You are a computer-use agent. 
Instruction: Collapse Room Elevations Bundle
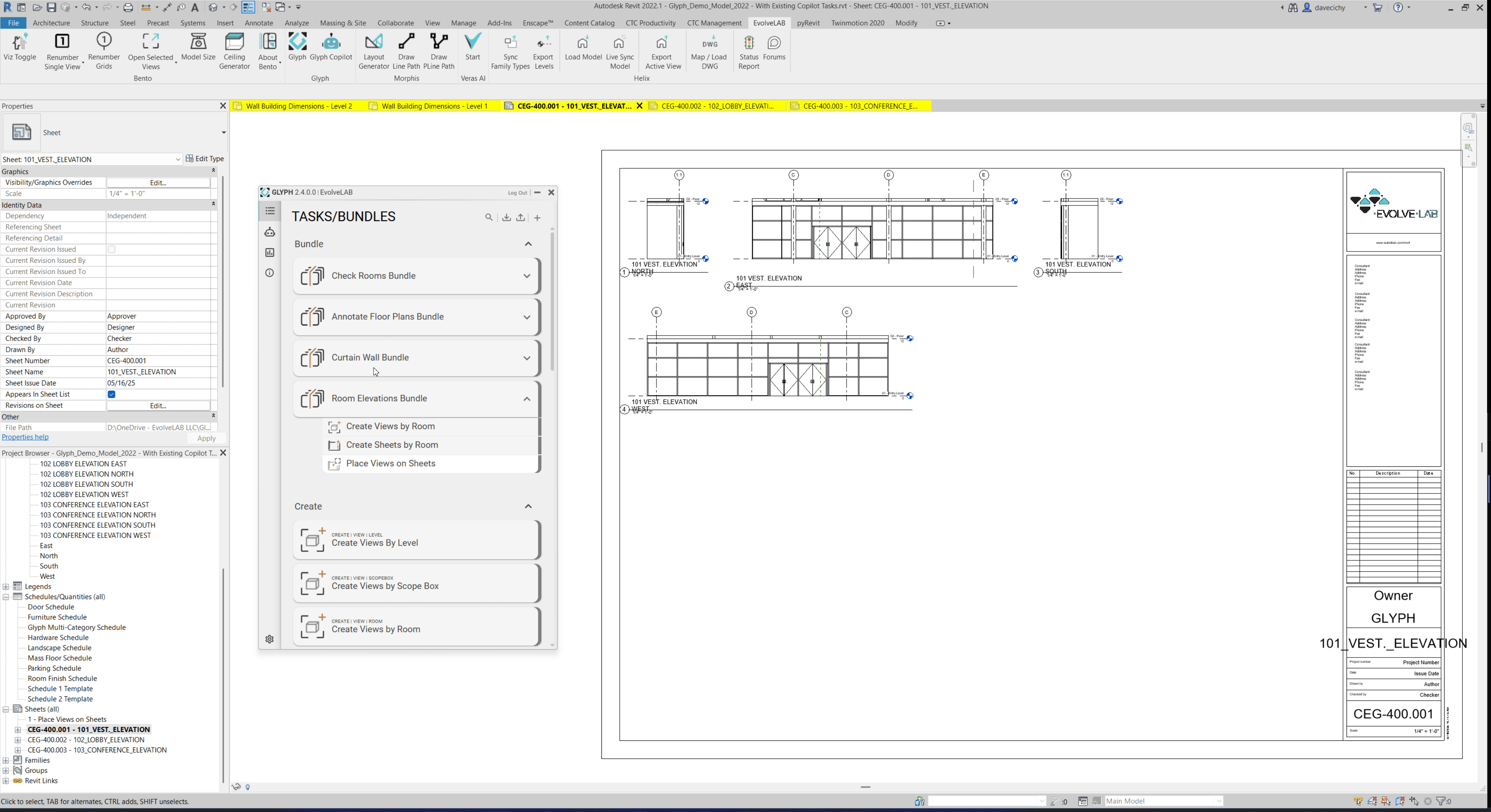point(527,399)
